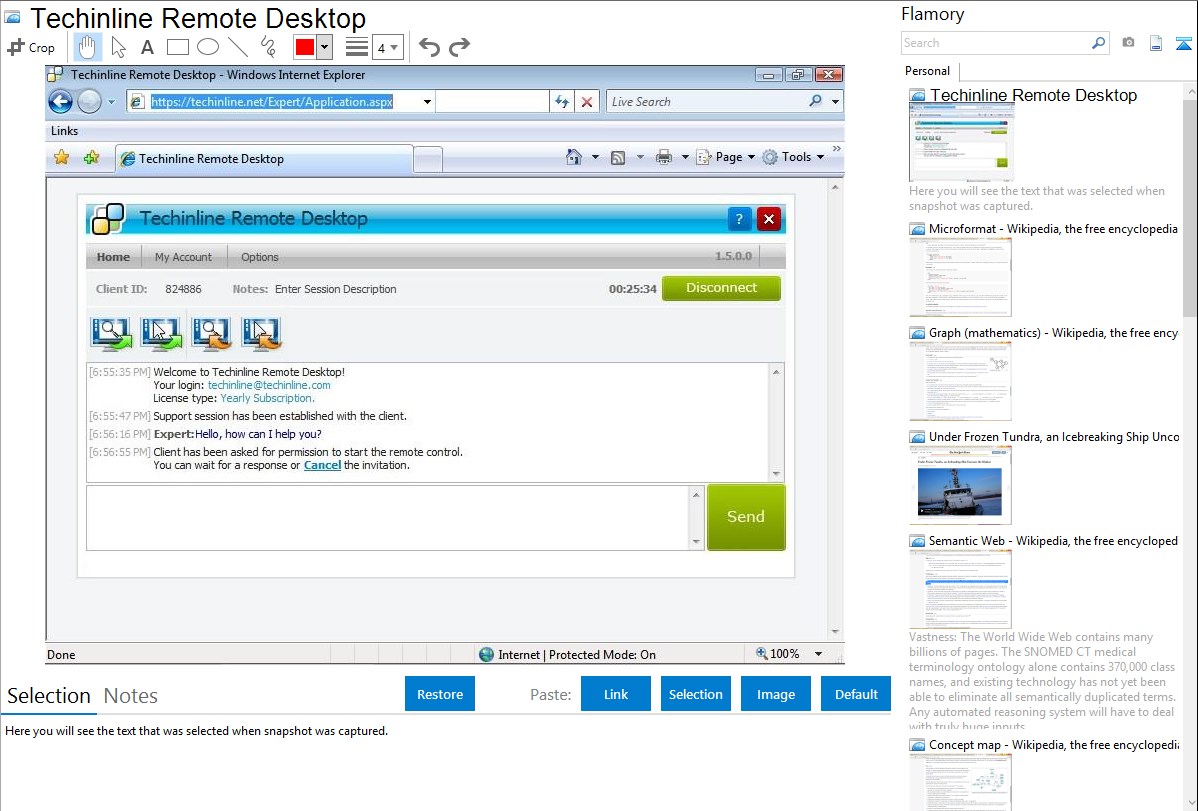Open the line width 4 dropdown

pos(387,47)
